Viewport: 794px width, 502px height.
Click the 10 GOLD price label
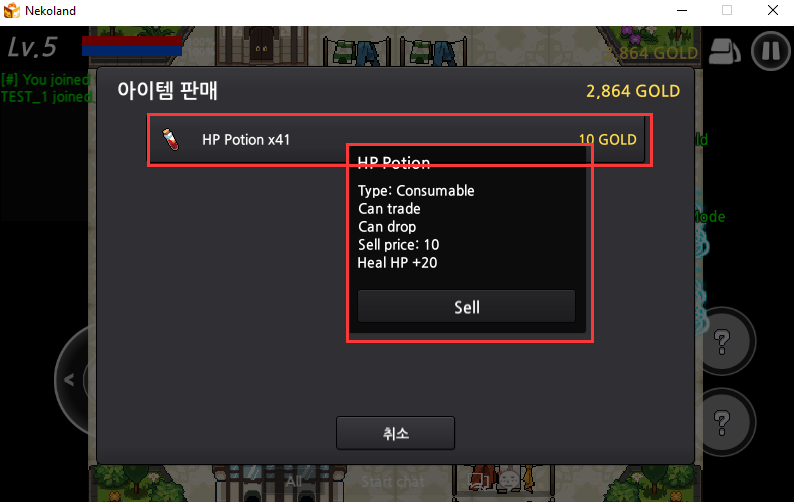click(x=608, y=139)
